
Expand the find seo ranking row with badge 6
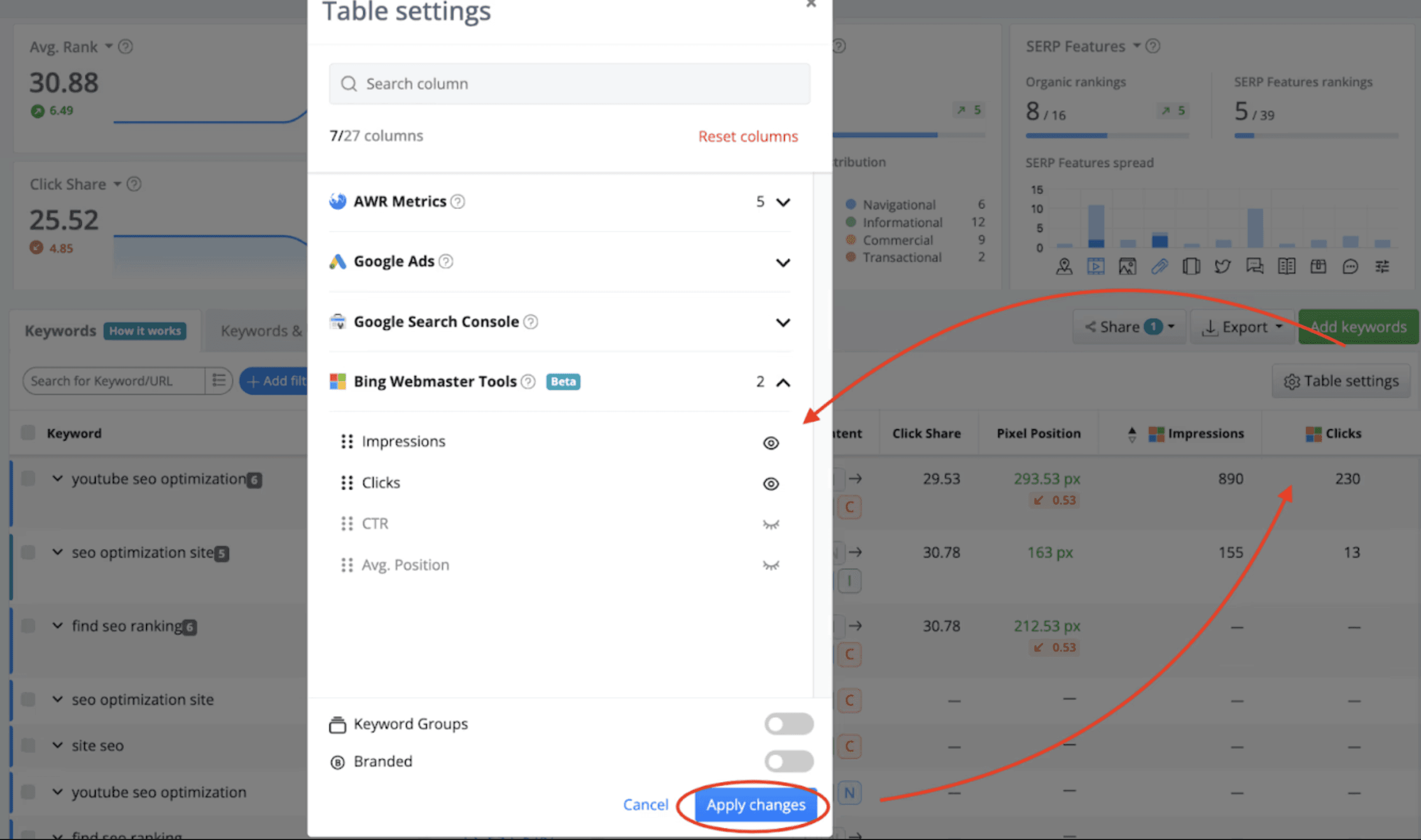pyautogui.click(x=57, y=625)
